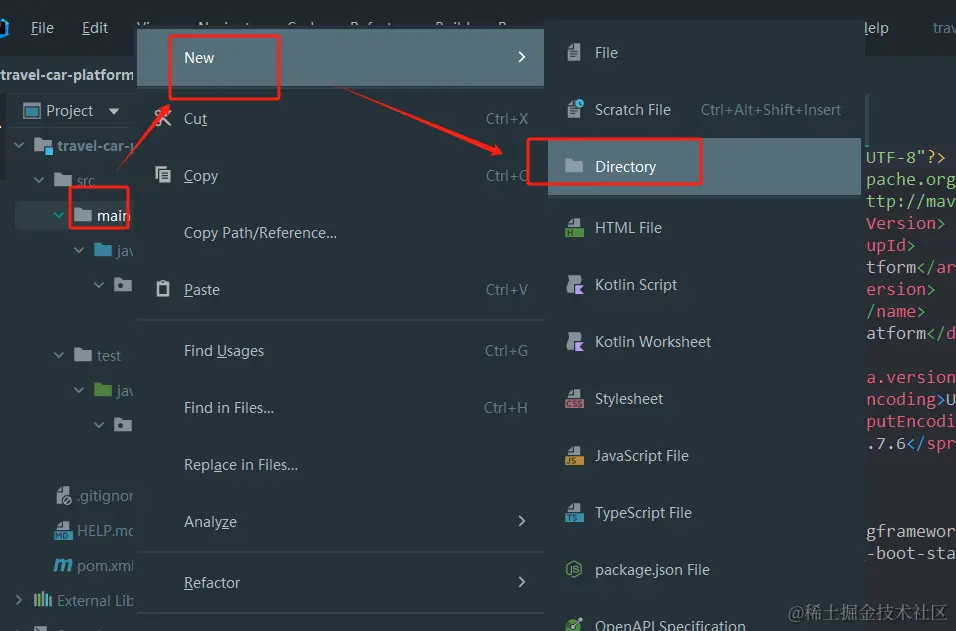The image size is (956, 631).
Task: Click the OpenAPI Specification icon
Action: click(574, 624)
